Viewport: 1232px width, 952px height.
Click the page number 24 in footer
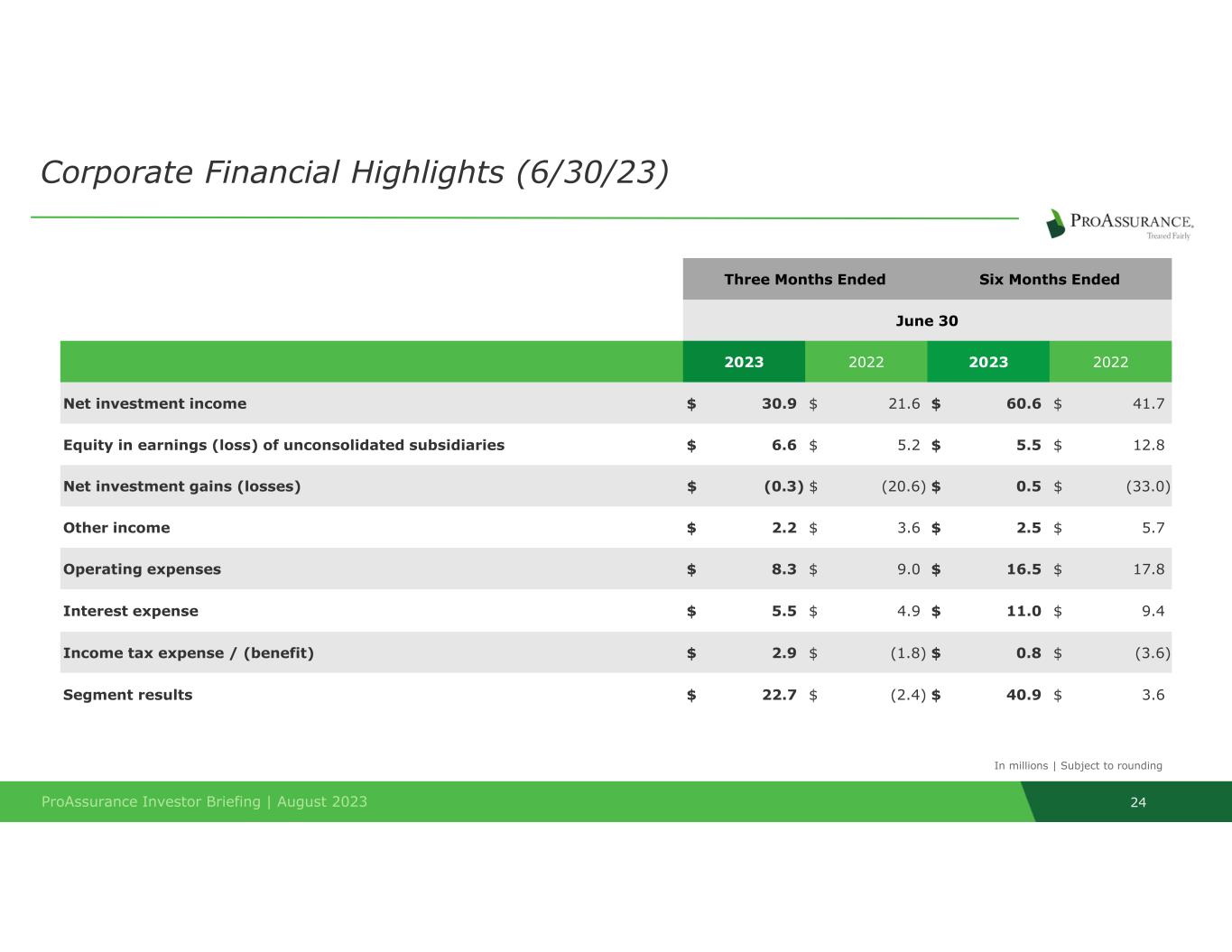(x=1137, y=802)
